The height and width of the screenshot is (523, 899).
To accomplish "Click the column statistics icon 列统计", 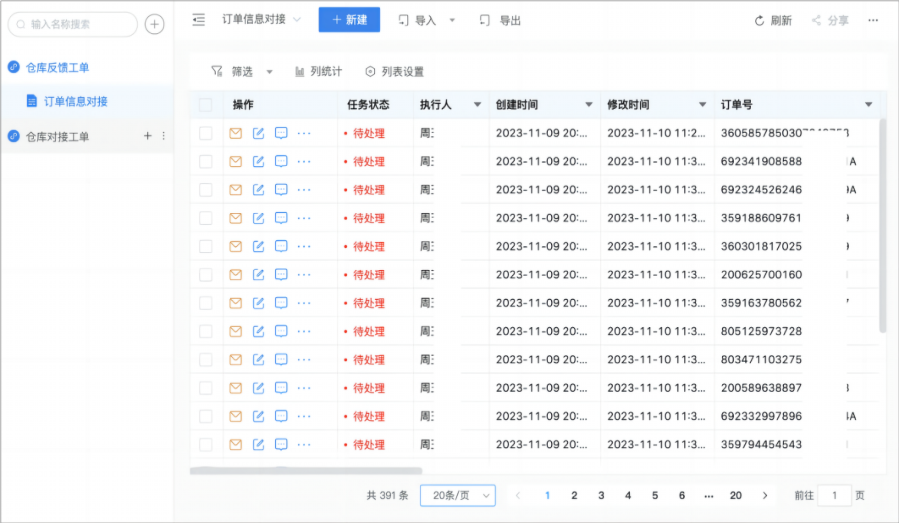I will point(299,72).
